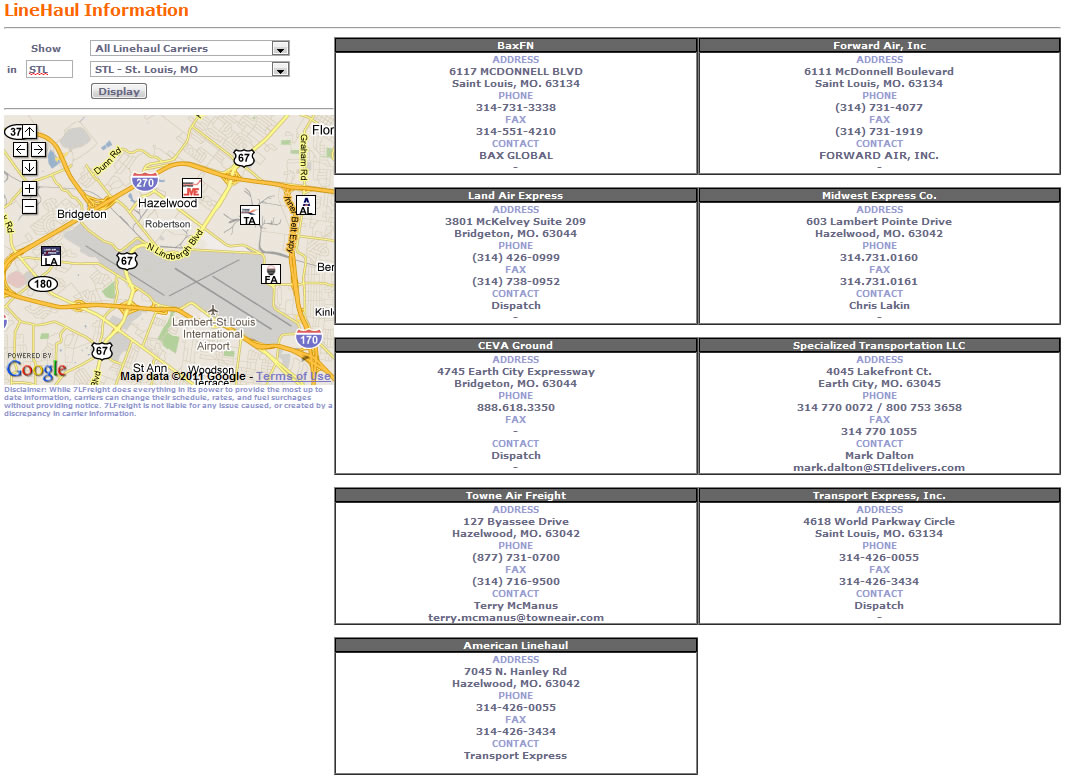Click the TA carrier marker on the map
Screen dimensions: 1067x784
pos(250,216)
